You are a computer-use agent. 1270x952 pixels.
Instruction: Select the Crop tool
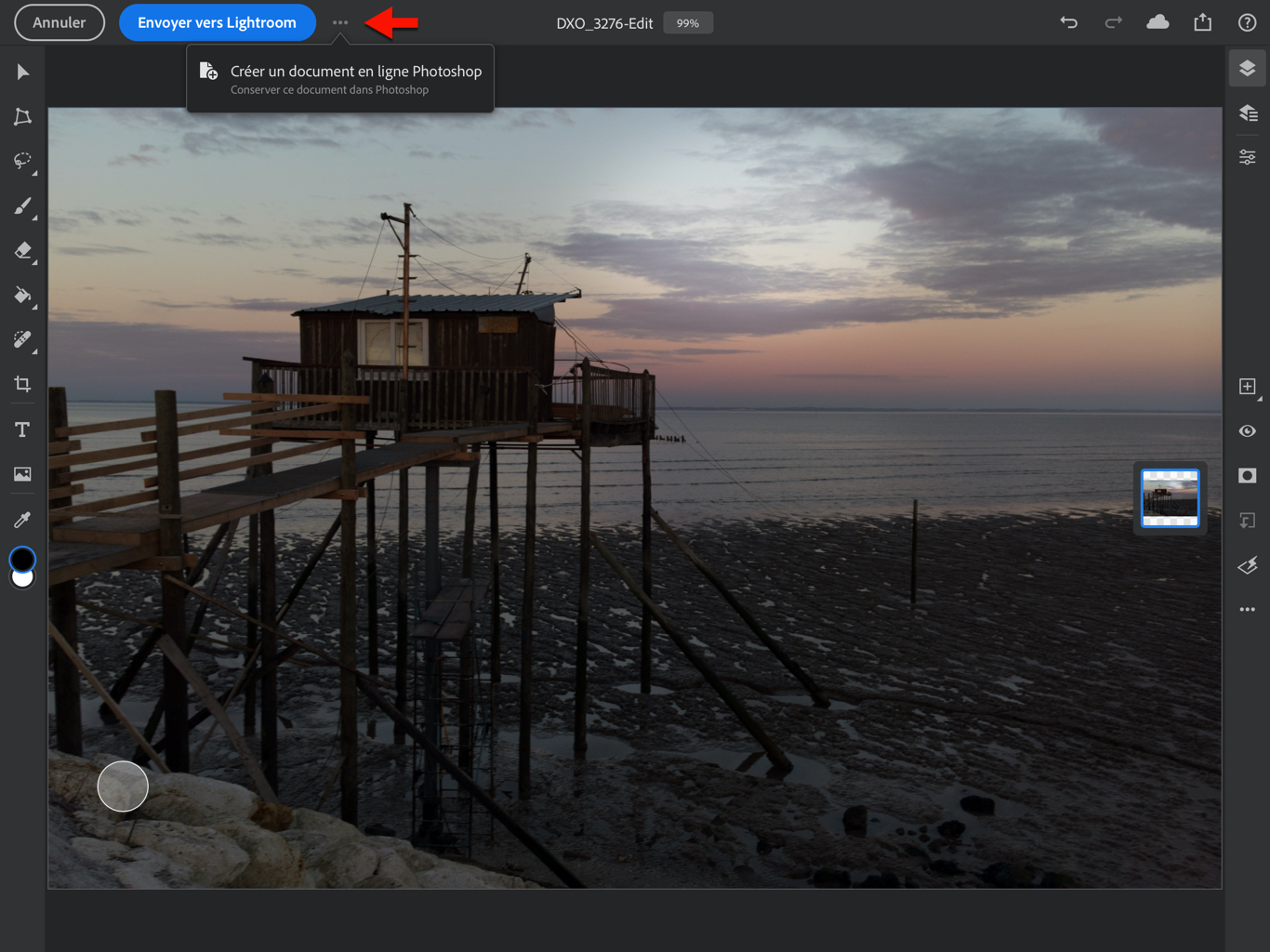pos(22,384)
